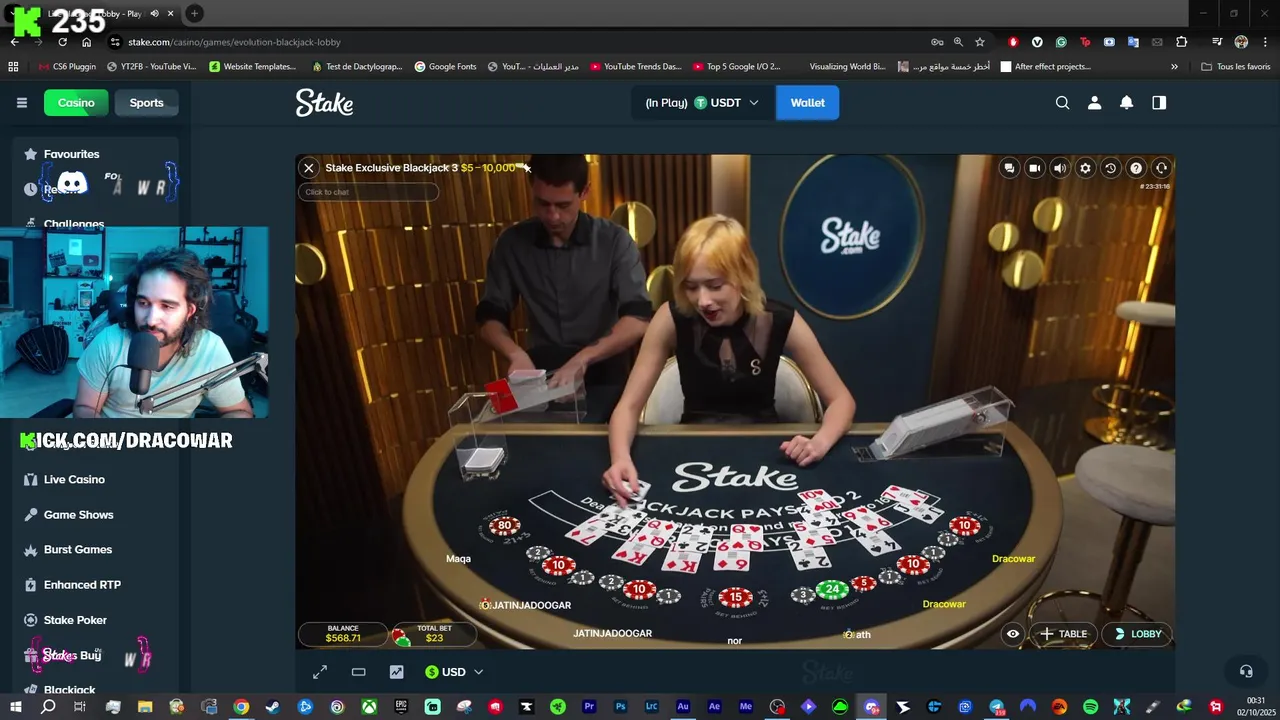Open the game help question mark
1280x720 pixels.
(x=1136, y=168)
